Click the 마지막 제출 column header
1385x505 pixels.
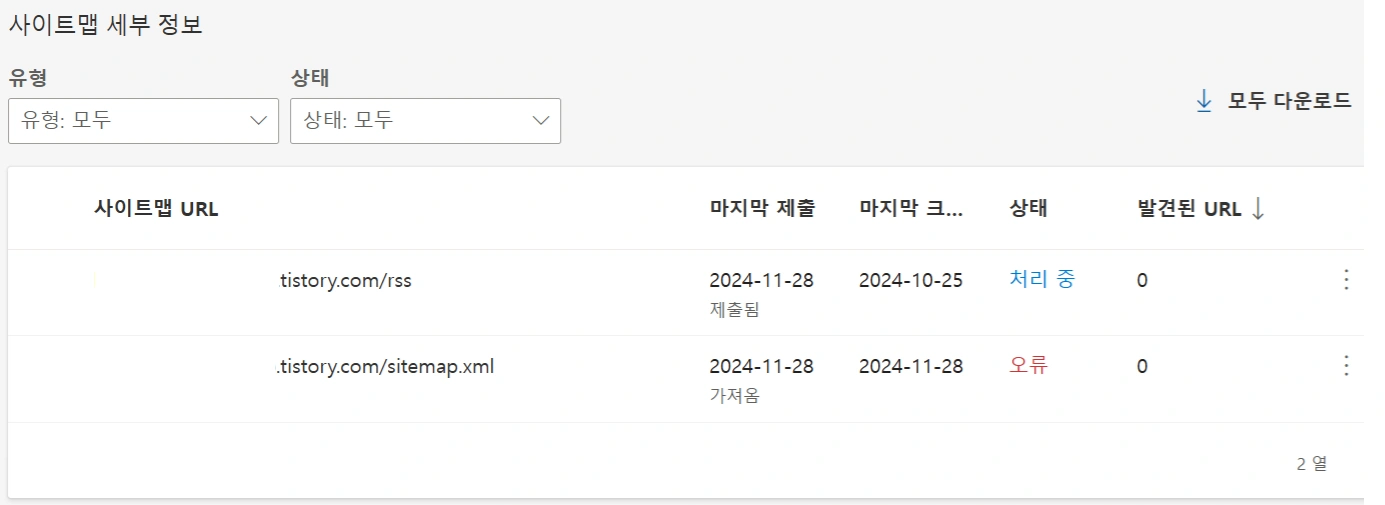point(762,209)
